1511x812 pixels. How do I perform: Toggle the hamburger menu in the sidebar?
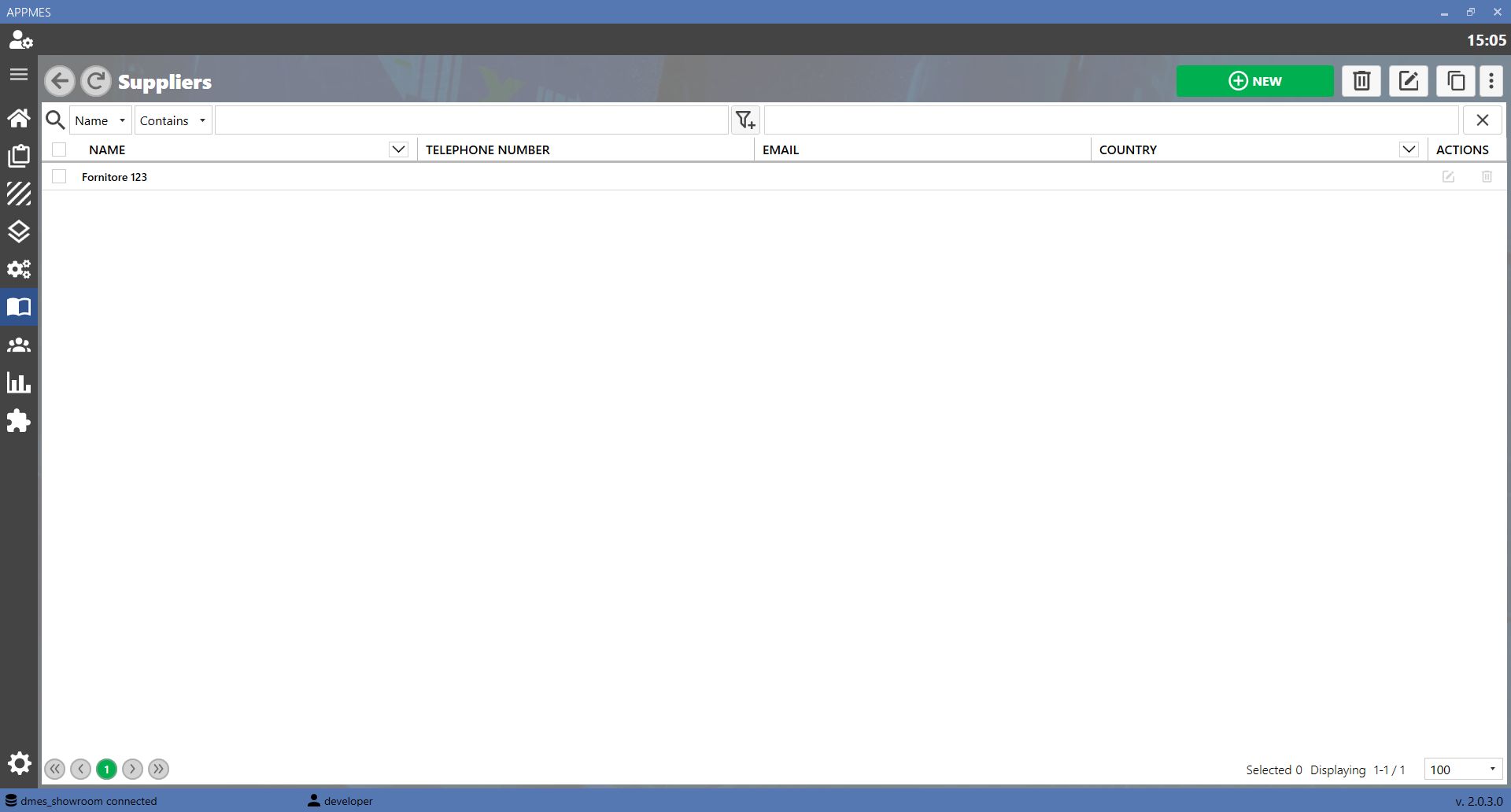[x=19, y=75]
